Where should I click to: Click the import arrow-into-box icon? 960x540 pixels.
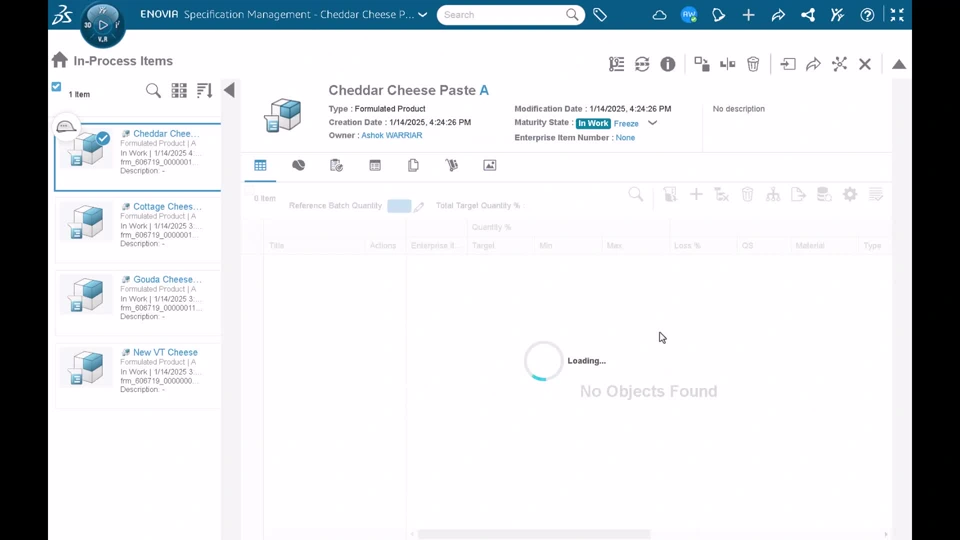click(788, 64)
